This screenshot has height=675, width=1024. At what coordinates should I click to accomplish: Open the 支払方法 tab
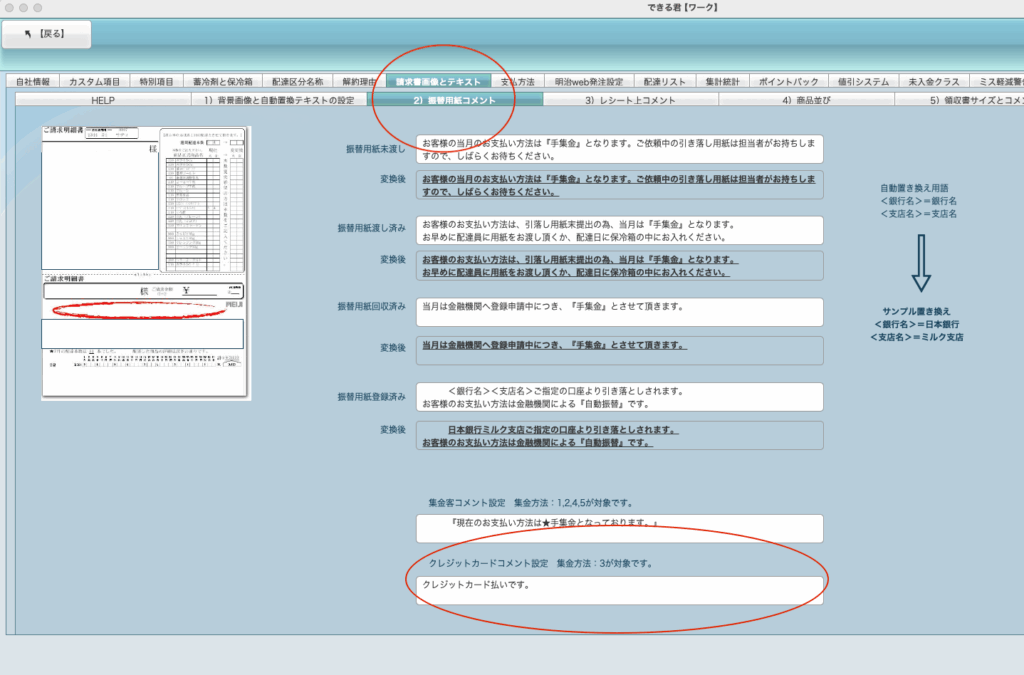(518, 82)
